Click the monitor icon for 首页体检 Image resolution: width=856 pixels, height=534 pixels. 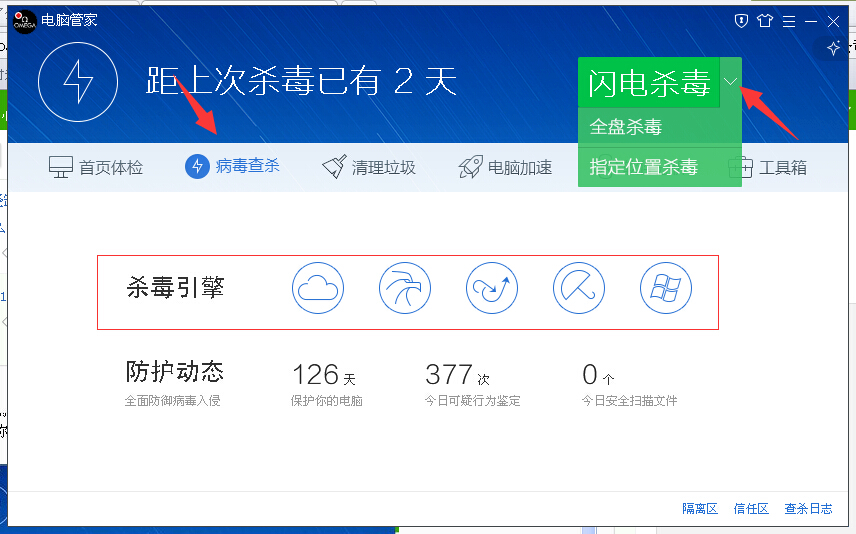point(61,167)
